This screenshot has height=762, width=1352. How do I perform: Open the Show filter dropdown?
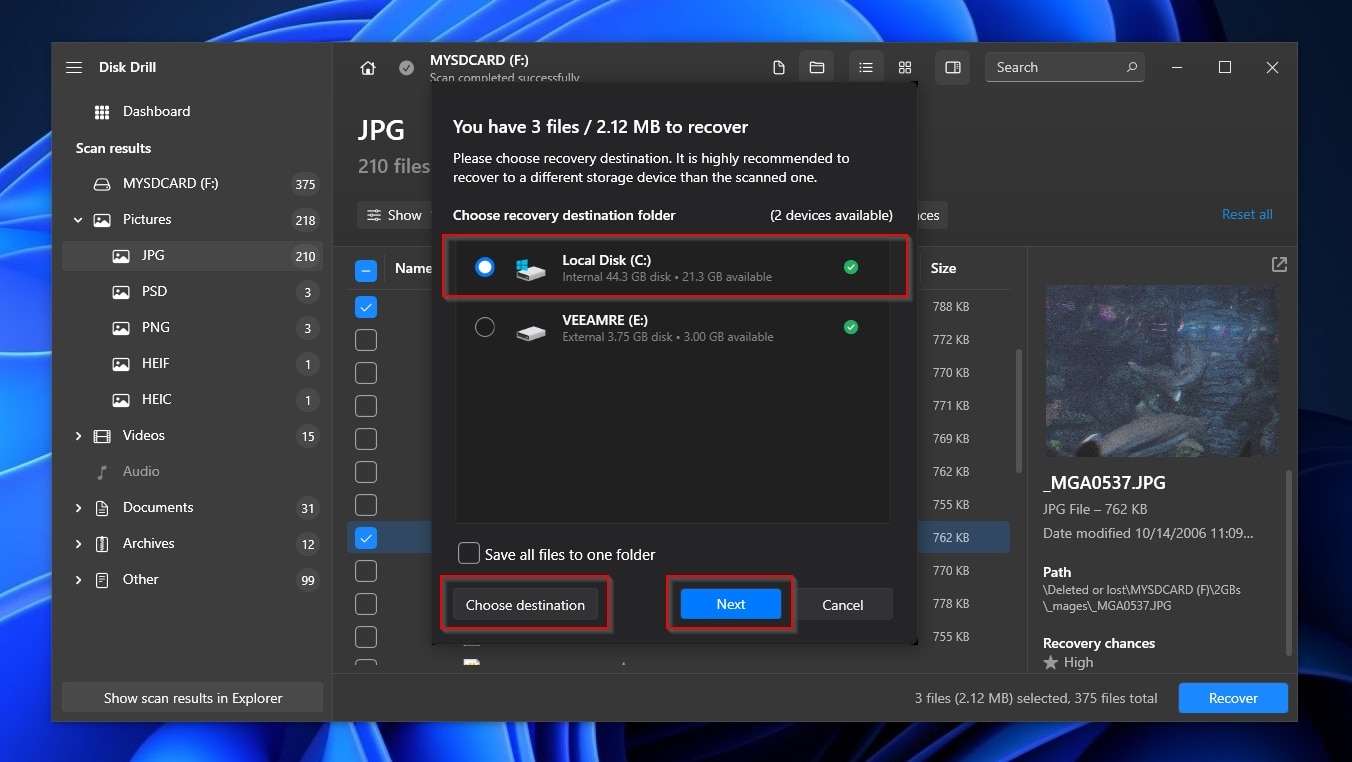394,215
